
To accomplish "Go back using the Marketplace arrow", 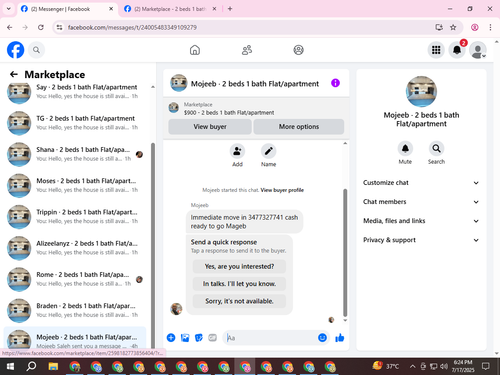I will tap(14, 74).
